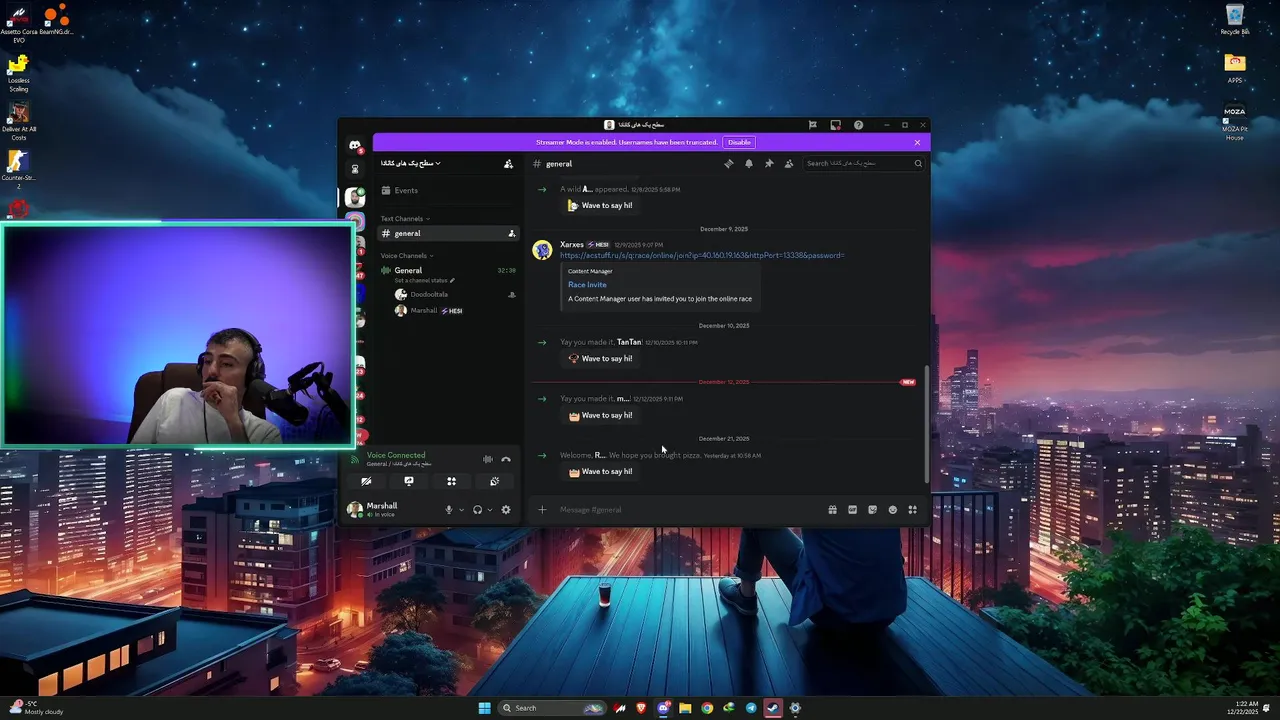1280x720 pixels.
Task: Click the flag icon in Discord title bar
Action: pos(812,125)
